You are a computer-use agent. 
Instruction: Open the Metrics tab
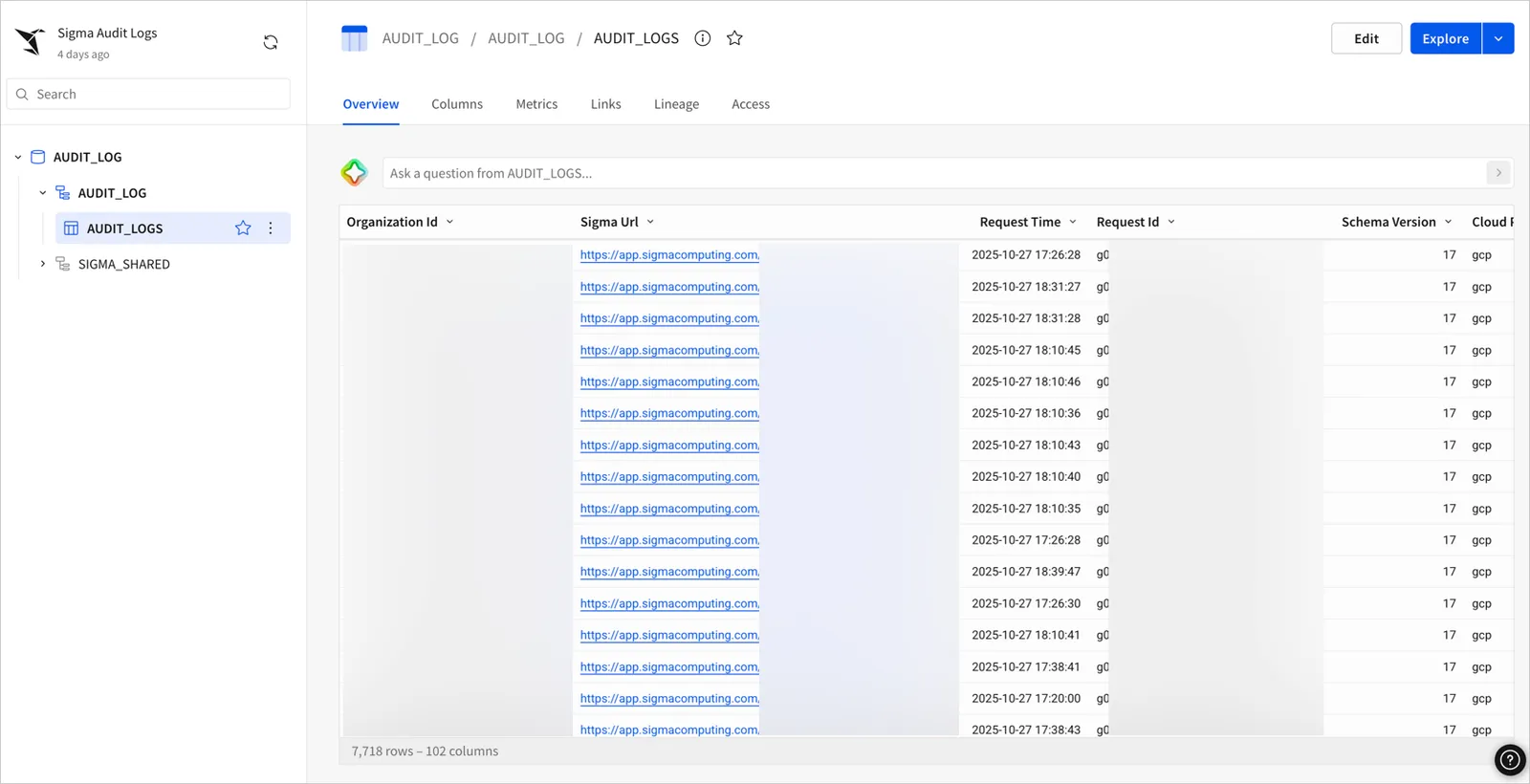536,104
